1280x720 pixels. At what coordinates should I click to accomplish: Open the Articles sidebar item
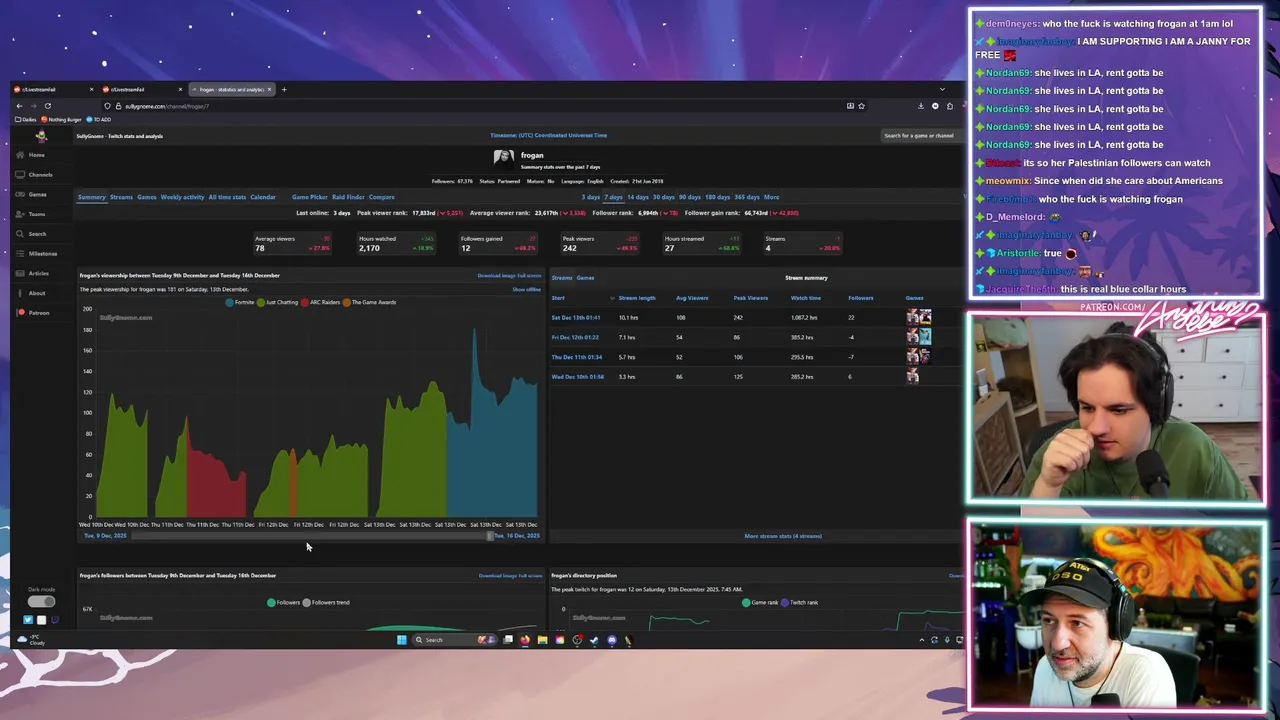tap(32, 273)
